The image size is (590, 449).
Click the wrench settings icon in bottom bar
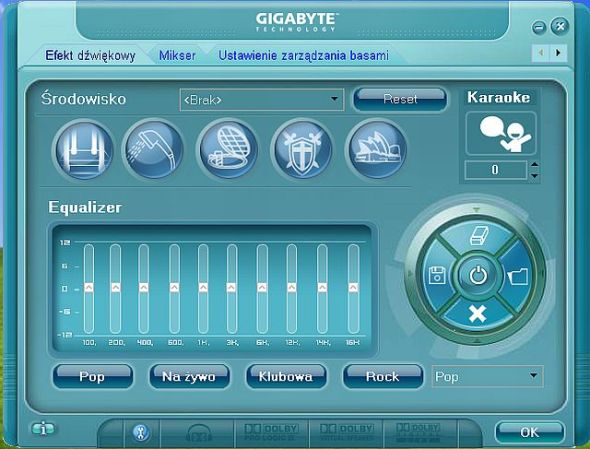(141, 432)
